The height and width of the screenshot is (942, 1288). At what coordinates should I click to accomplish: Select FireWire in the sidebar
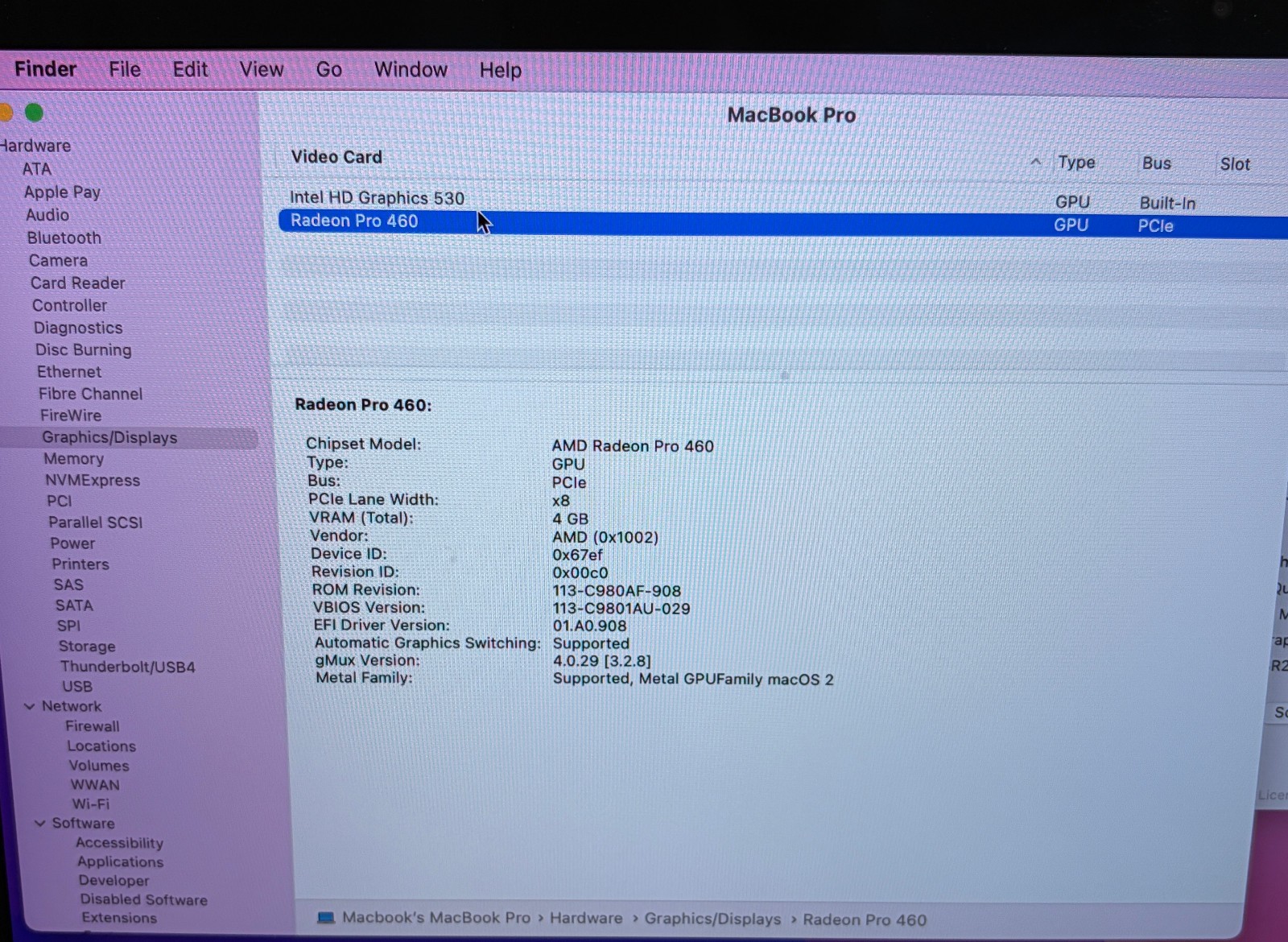tap(71, 415)
